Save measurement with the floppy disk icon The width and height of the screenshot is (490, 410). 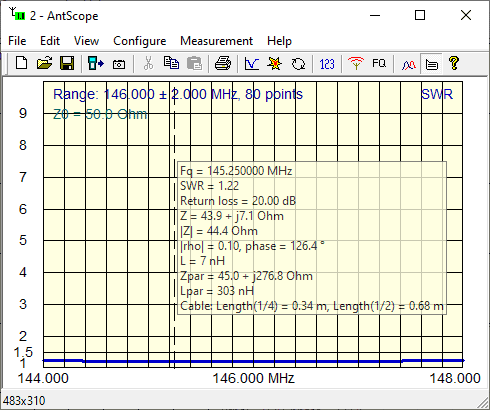pos(67,63)
